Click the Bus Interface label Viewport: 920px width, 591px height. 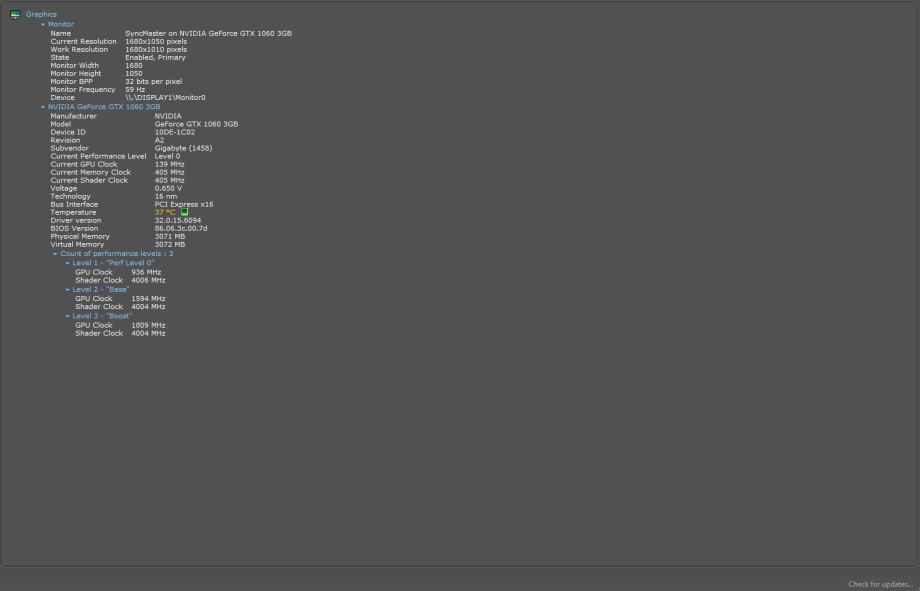[74, 205]
